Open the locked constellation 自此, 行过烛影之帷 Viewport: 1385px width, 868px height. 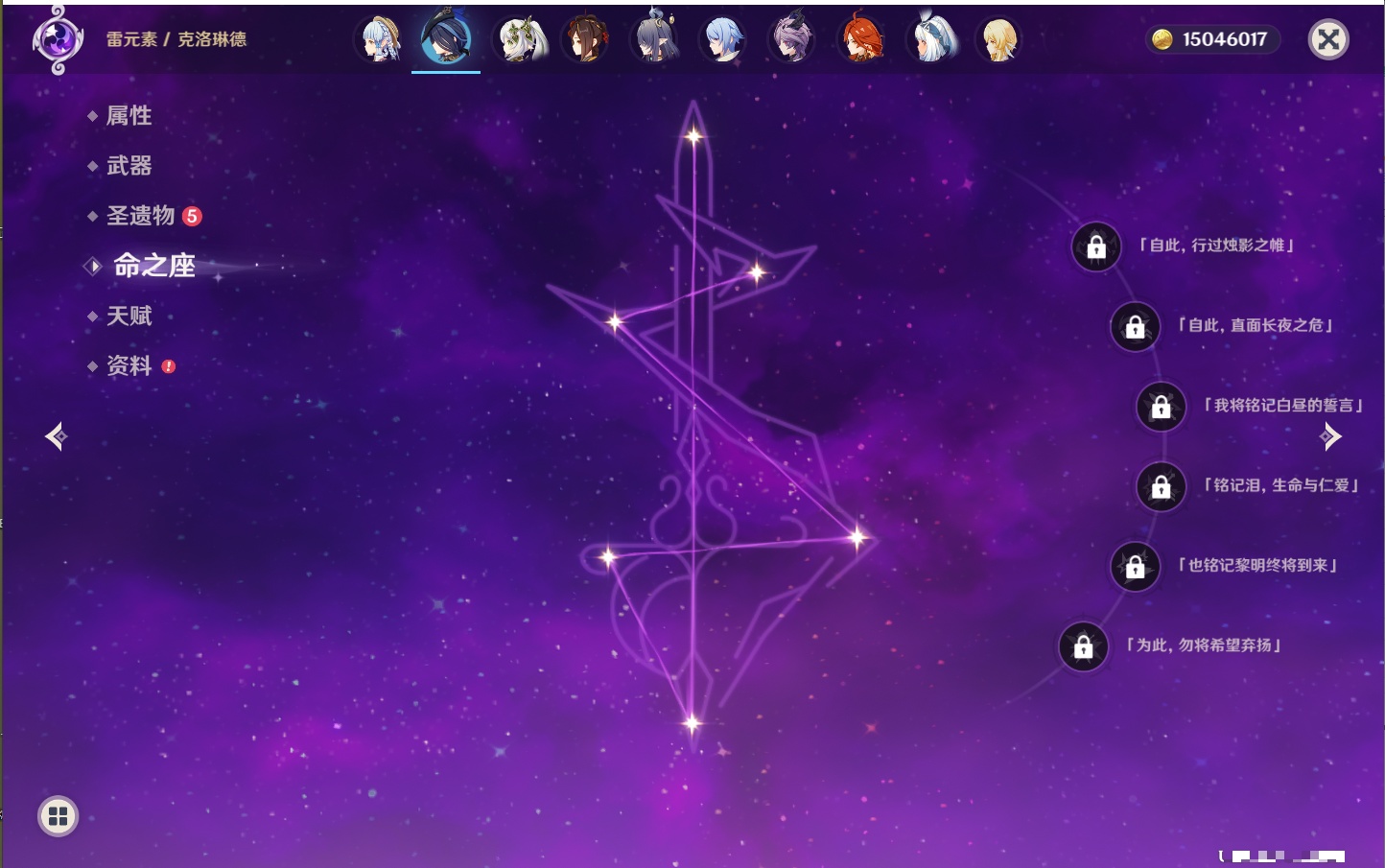(1096, 247)
